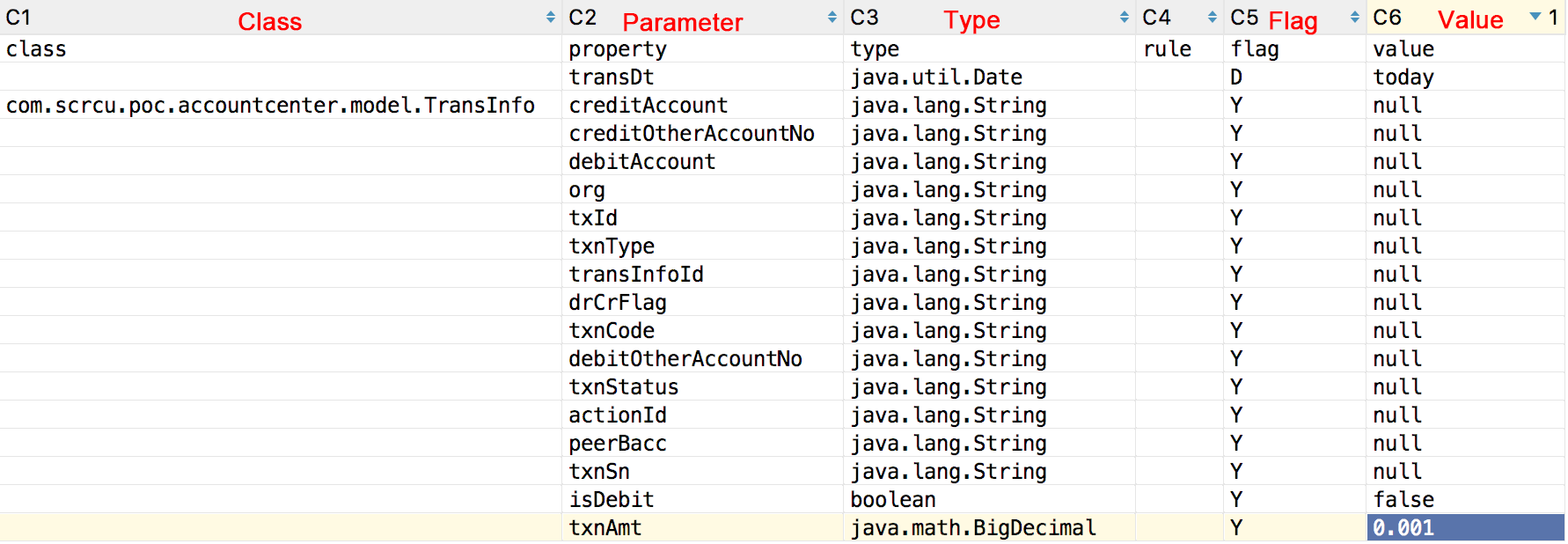Sort by column C3 using its arrows
This screenshot has width=1568, height=544.
pyautogui.click(x=1125, y=17)
